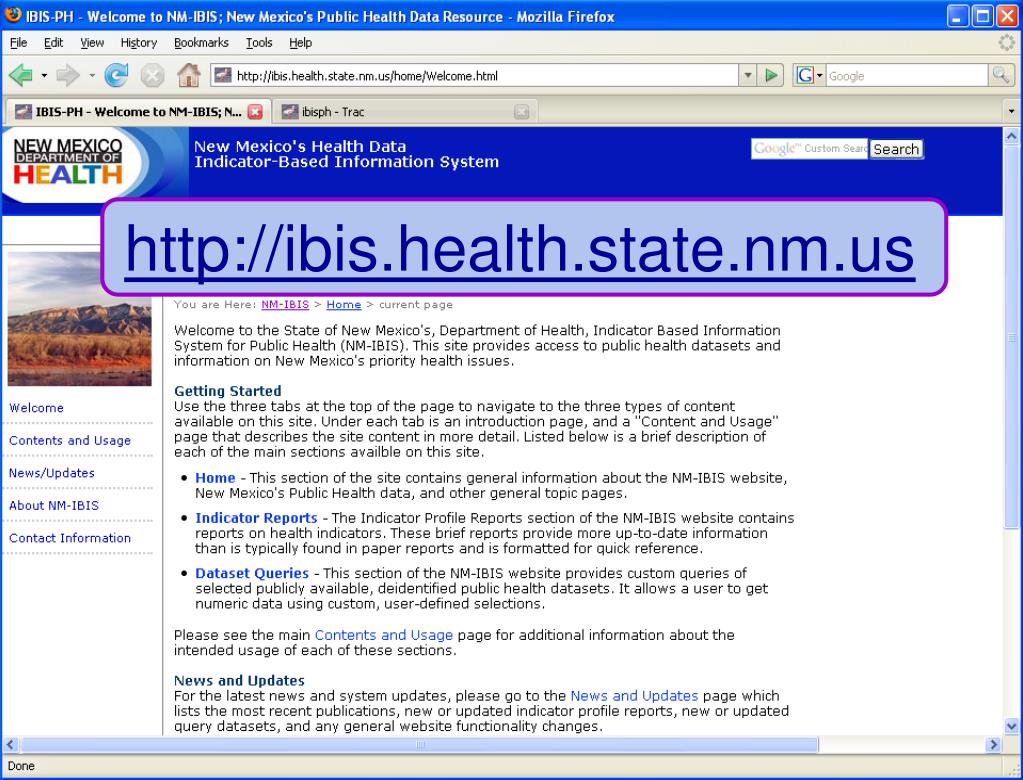1023x780 pixels.
Task: Open the sidebar Contents and Usage link
Action: pos(70,440)
